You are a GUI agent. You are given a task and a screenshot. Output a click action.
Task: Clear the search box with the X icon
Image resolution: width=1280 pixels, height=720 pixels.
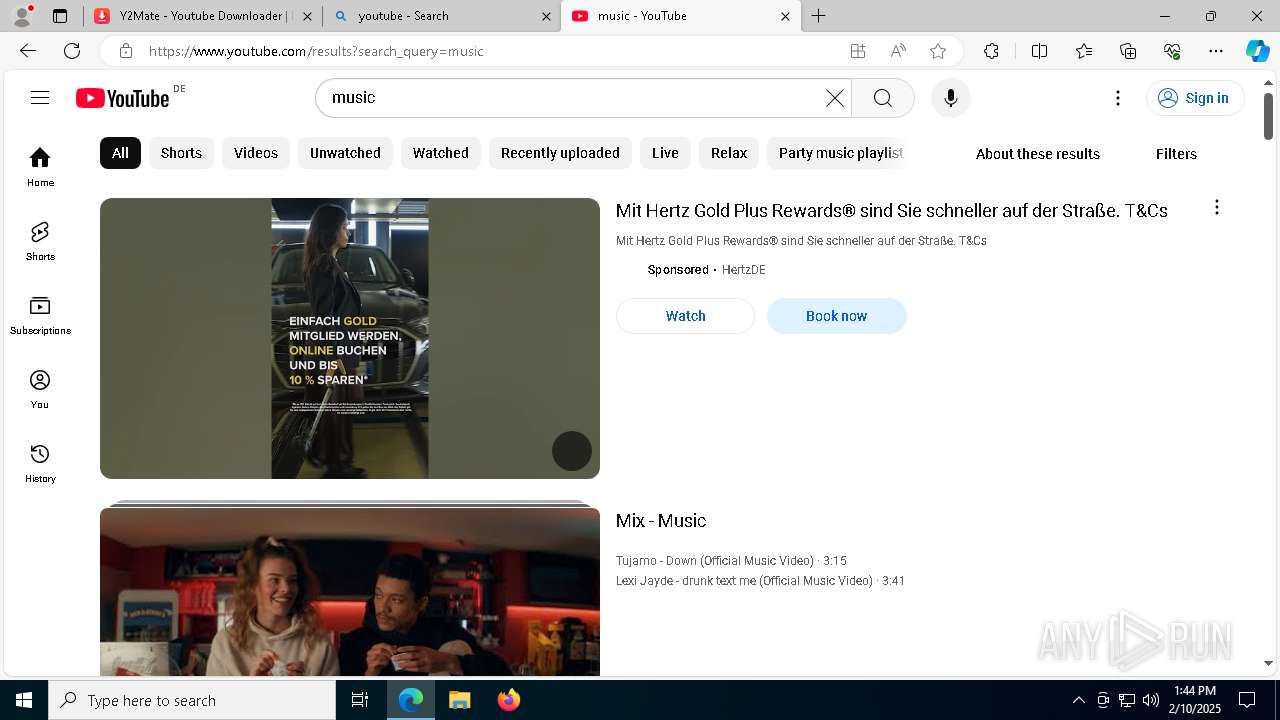pyautogui.click(x=835, y=98)
